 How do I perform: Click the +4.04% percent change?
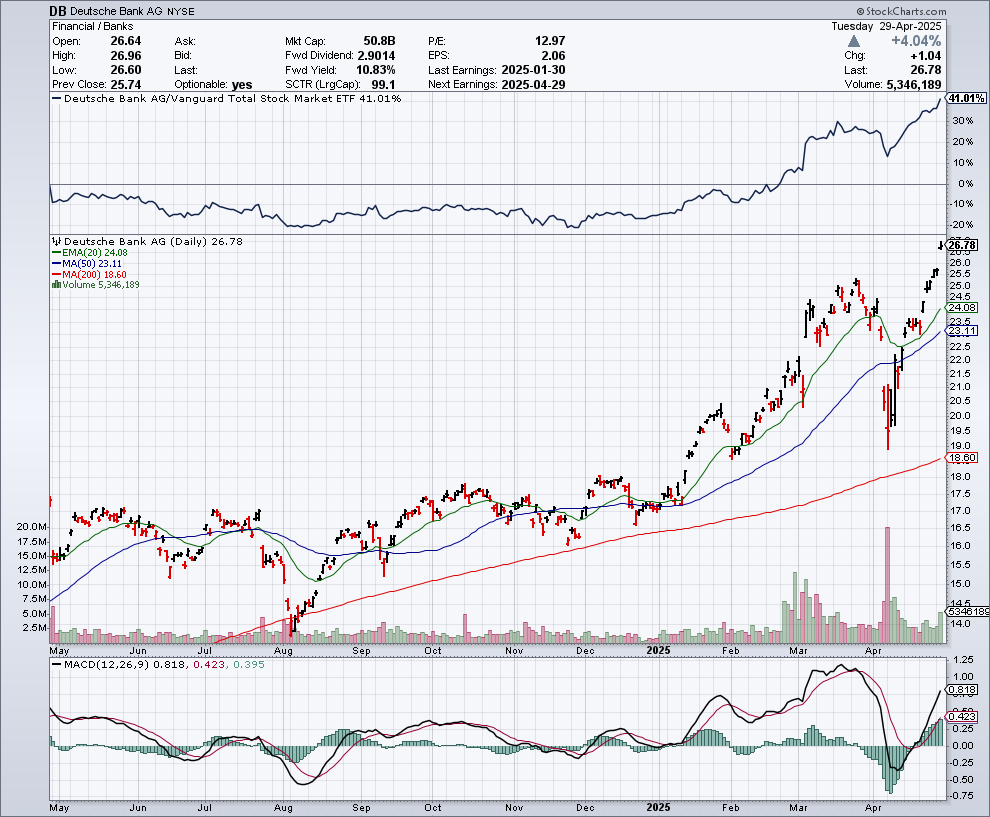tap(916, 41)
